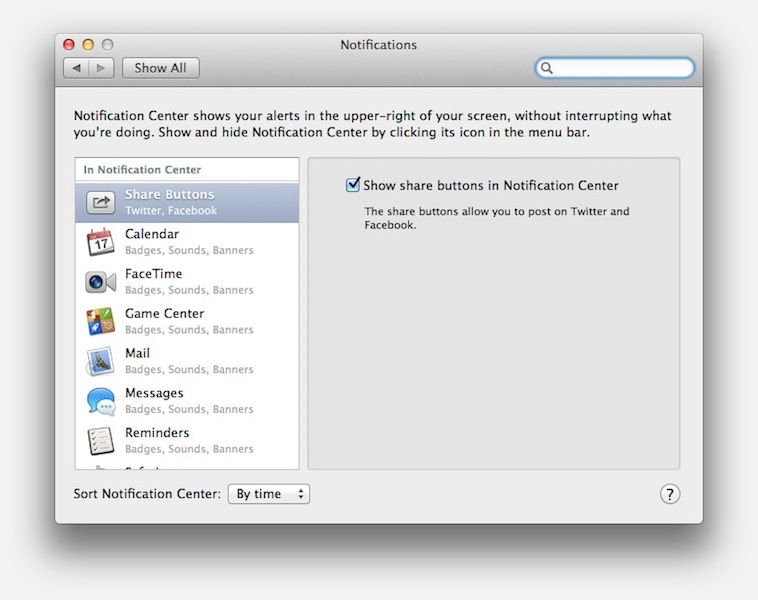Open the Sort Notification Center dropdown

[x=269, y=494]
